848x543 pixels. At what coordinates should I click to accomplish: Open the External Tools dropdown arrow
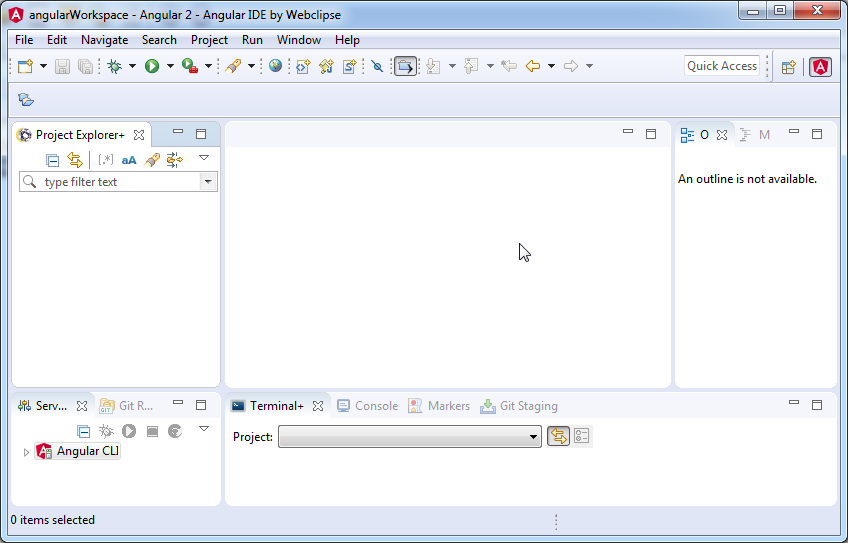point(208,66)
